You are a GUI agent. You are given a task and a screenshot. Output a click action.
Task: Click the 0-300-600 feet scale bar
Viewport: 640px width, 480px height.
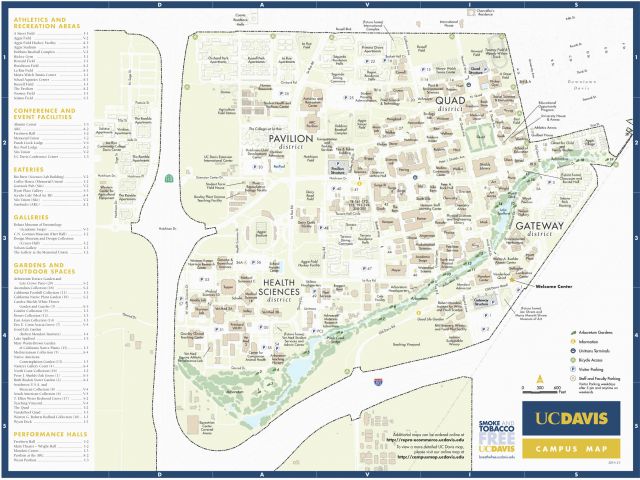pos(540,392)
